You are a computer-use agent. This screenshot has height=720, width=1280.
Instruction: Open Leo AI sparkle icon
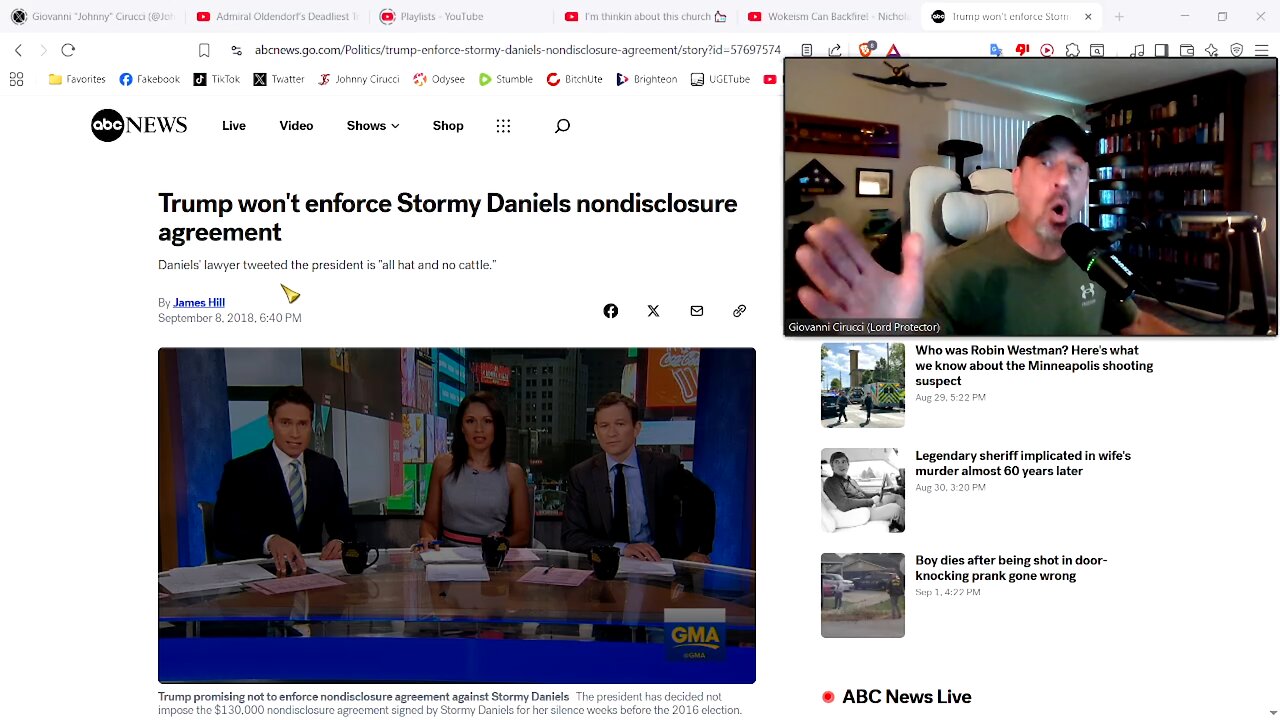click(1211, 50)
